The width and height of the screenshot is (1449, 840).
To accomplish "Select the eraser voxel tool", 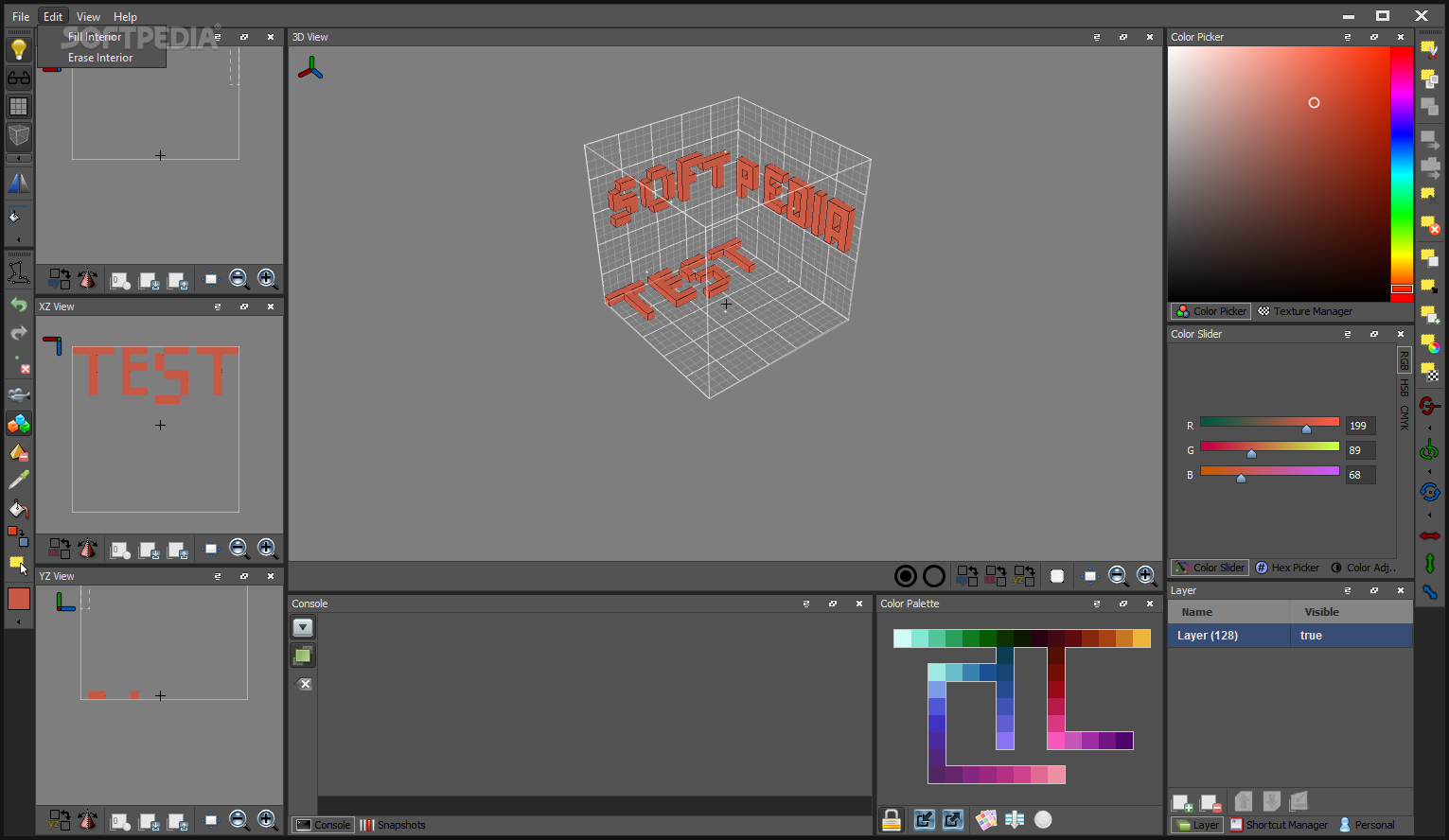I will tap(19, 452).
